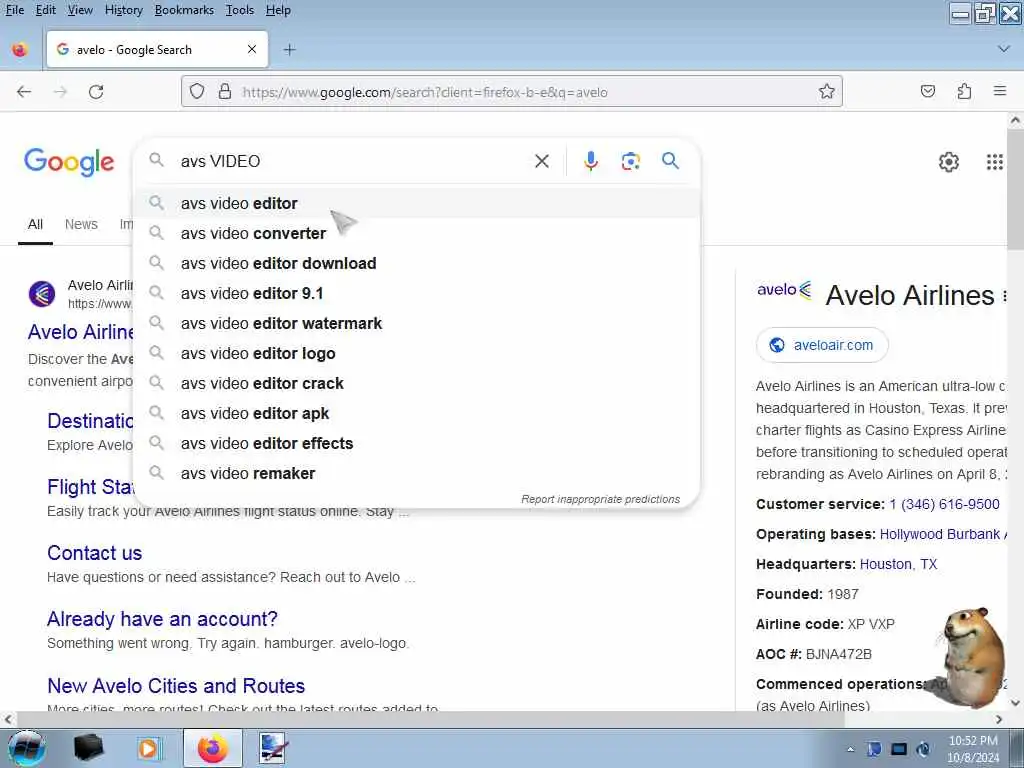The image size is (1024, 768).
Task: Call customer service number 1 (346) 616-9500
Action: 944,504
